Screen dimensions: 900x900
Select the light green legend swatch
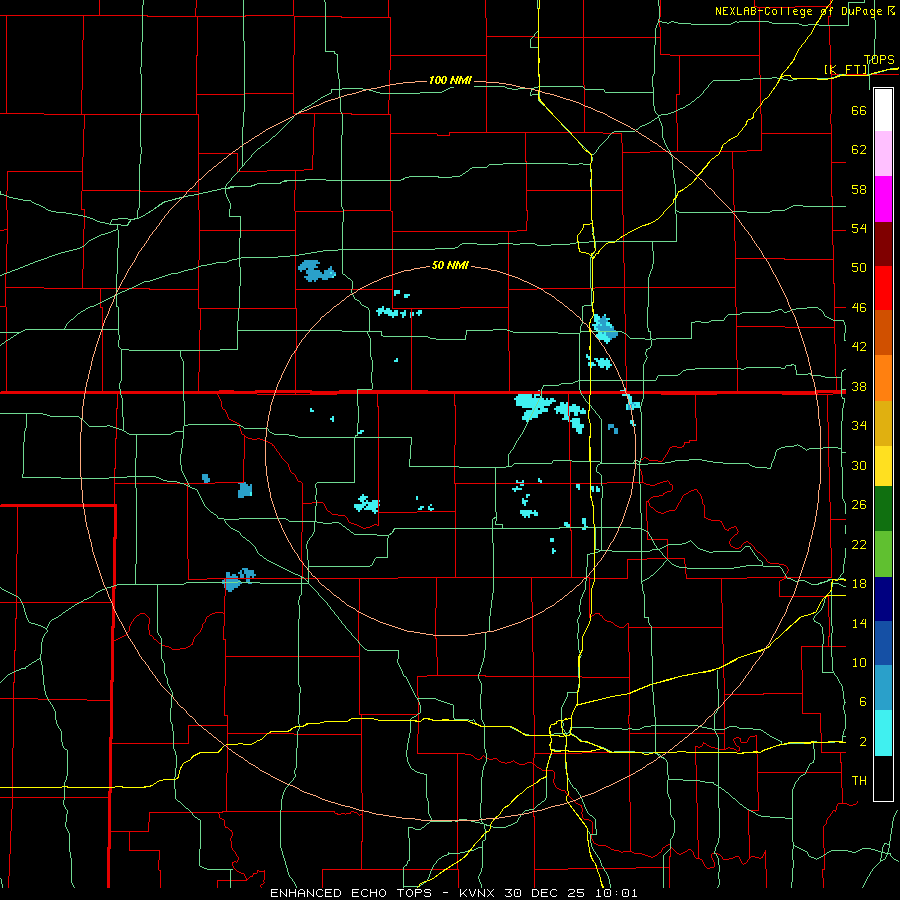883,553
